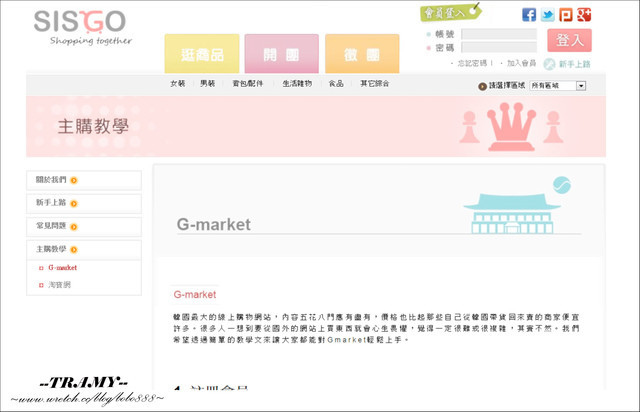
Task: Click the large gray G-market title
Action: (213, 225)
